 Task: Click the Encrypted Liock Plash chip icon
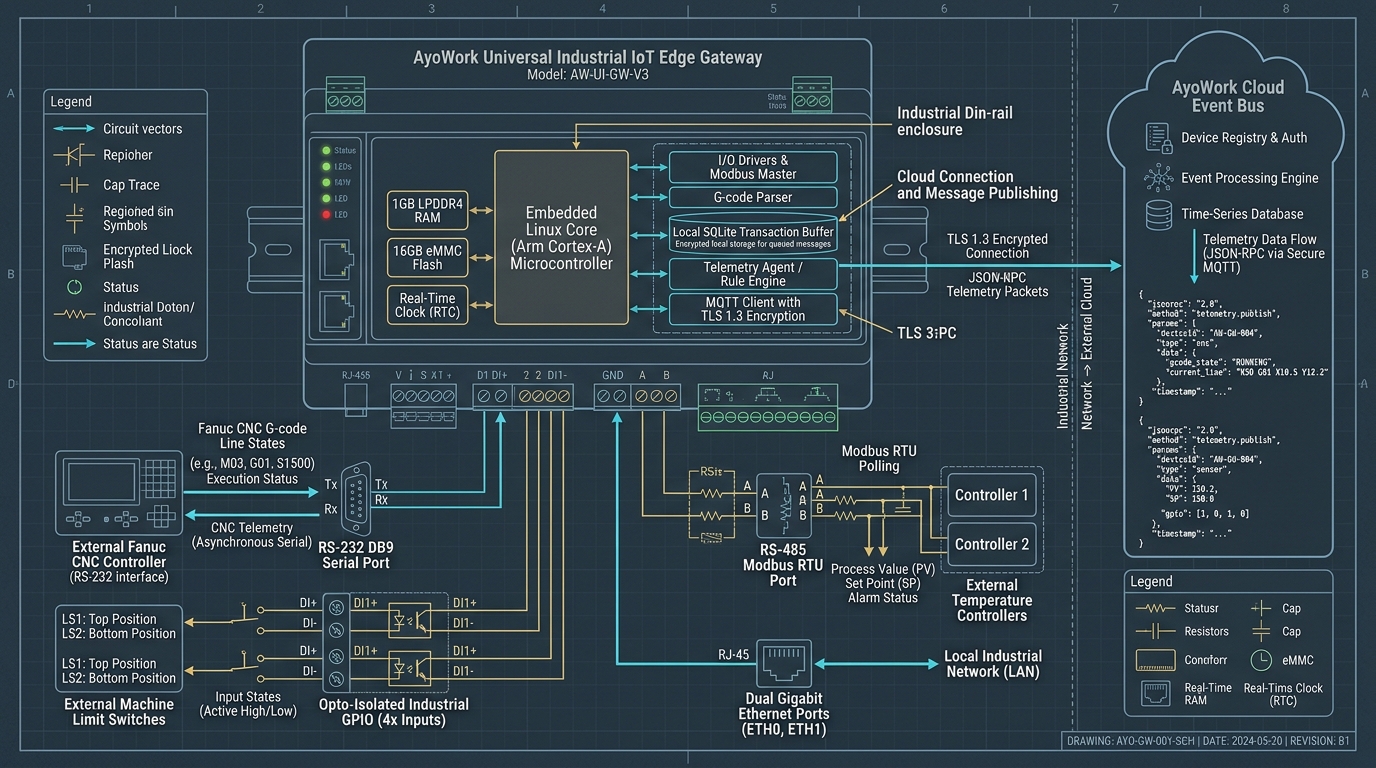[x=75, y=256]
